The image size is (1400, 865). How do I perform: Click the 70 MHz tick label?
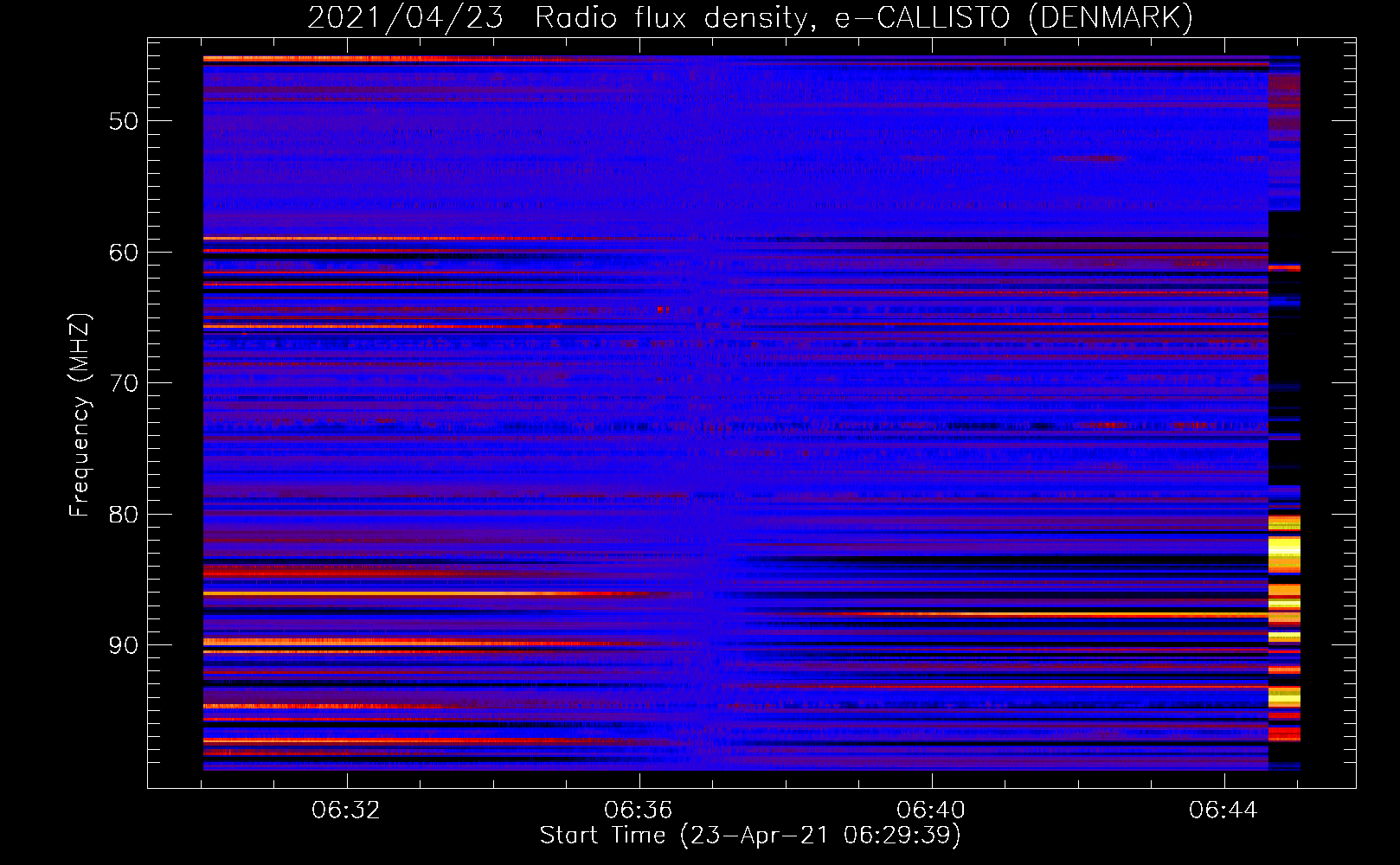[124, 383]
